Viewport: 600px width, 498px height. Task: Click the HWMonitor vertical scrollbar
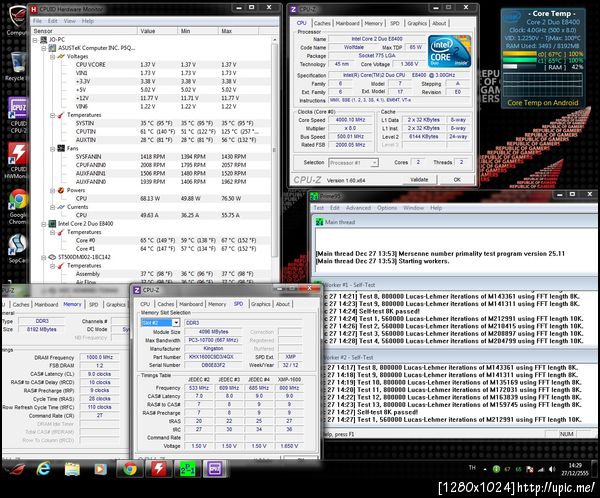pos(274,151)
